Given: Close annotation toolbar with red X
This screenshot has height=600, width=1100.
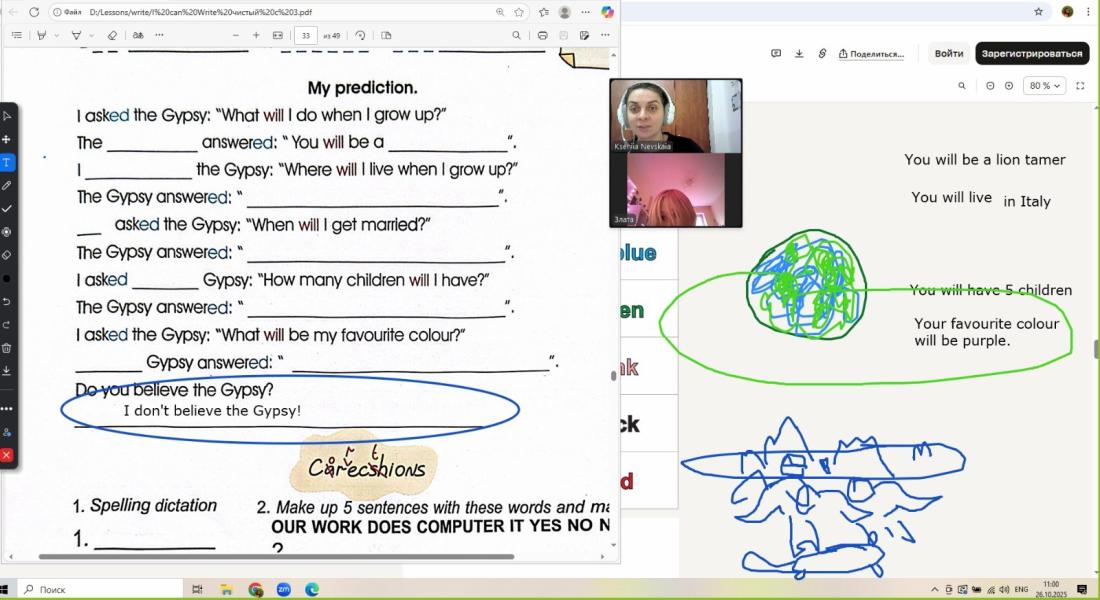Looking at the screenshot, I should [x=7, y=455].
